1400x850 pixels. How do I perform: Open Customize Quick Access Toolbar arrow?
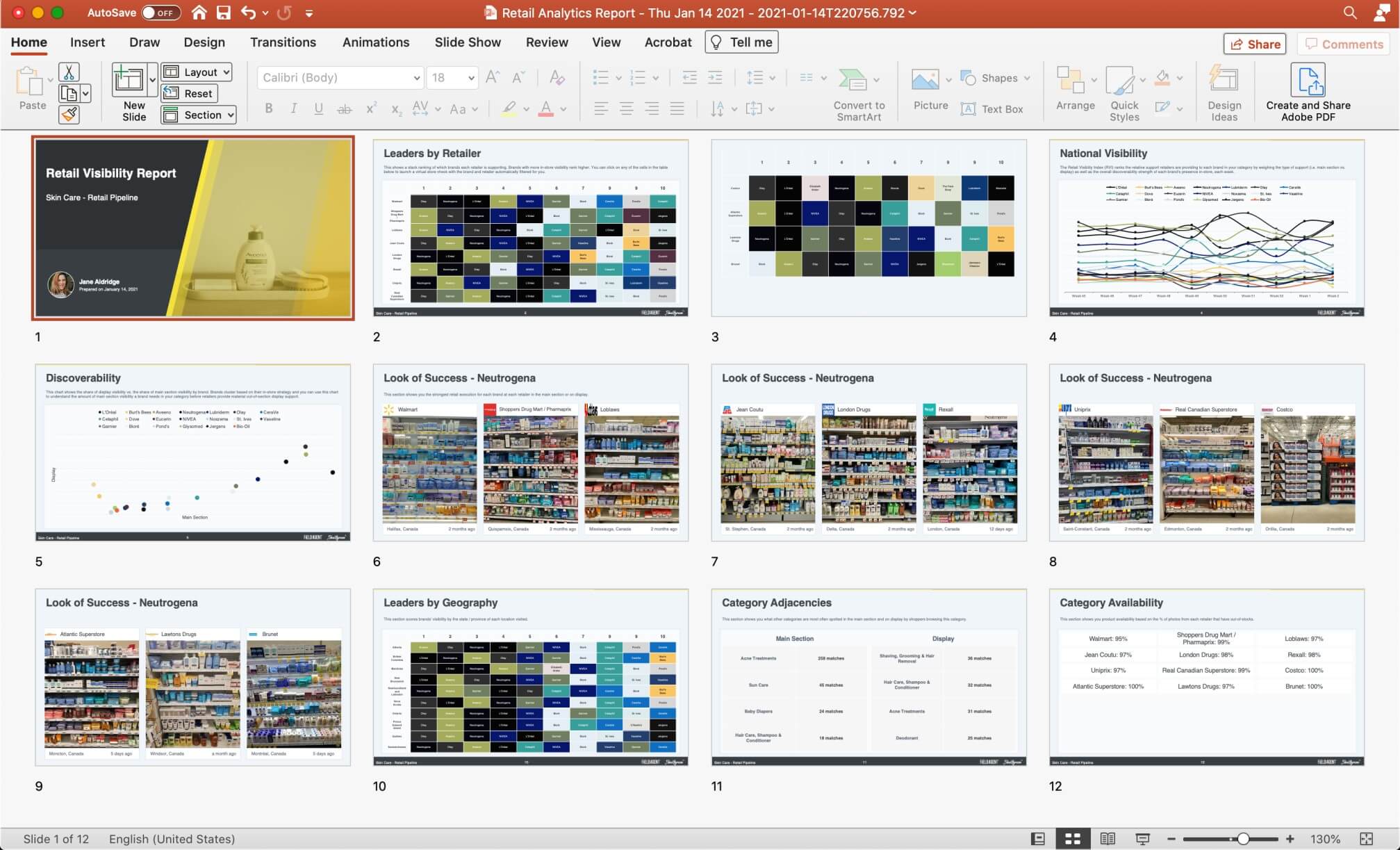pyautogui.click(x=308, y=13)
